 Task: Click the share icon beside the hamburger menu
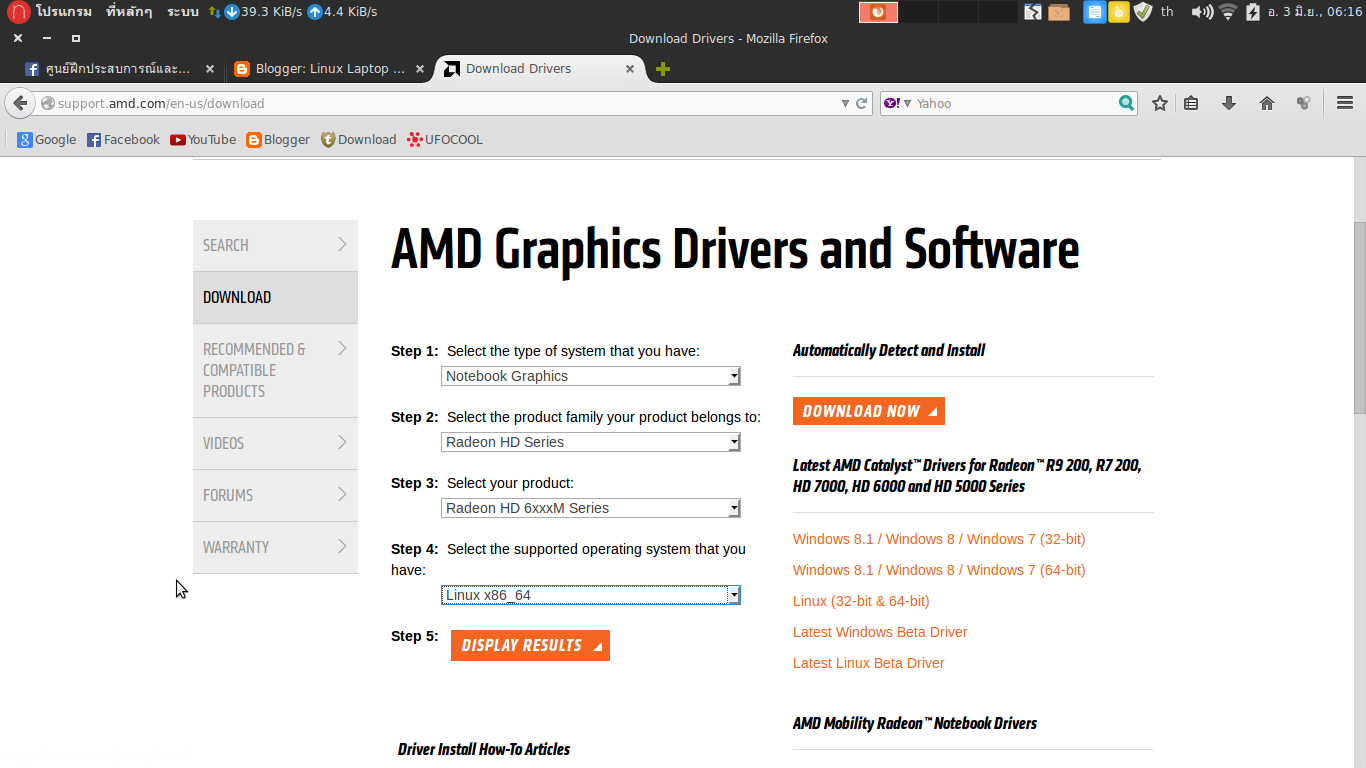click(x=1303, y=102)
